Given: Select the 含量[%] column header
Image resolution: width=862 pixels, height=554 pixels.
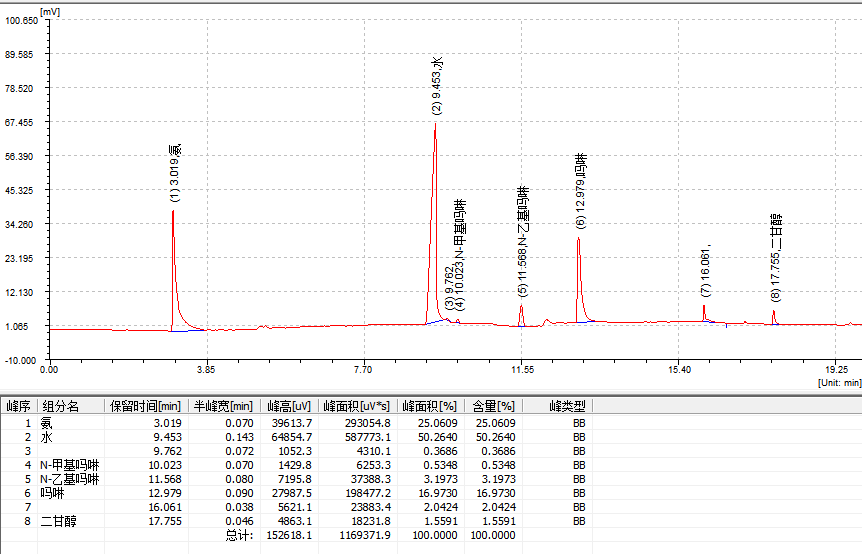Looking at the screenshot, I should 493,407.
